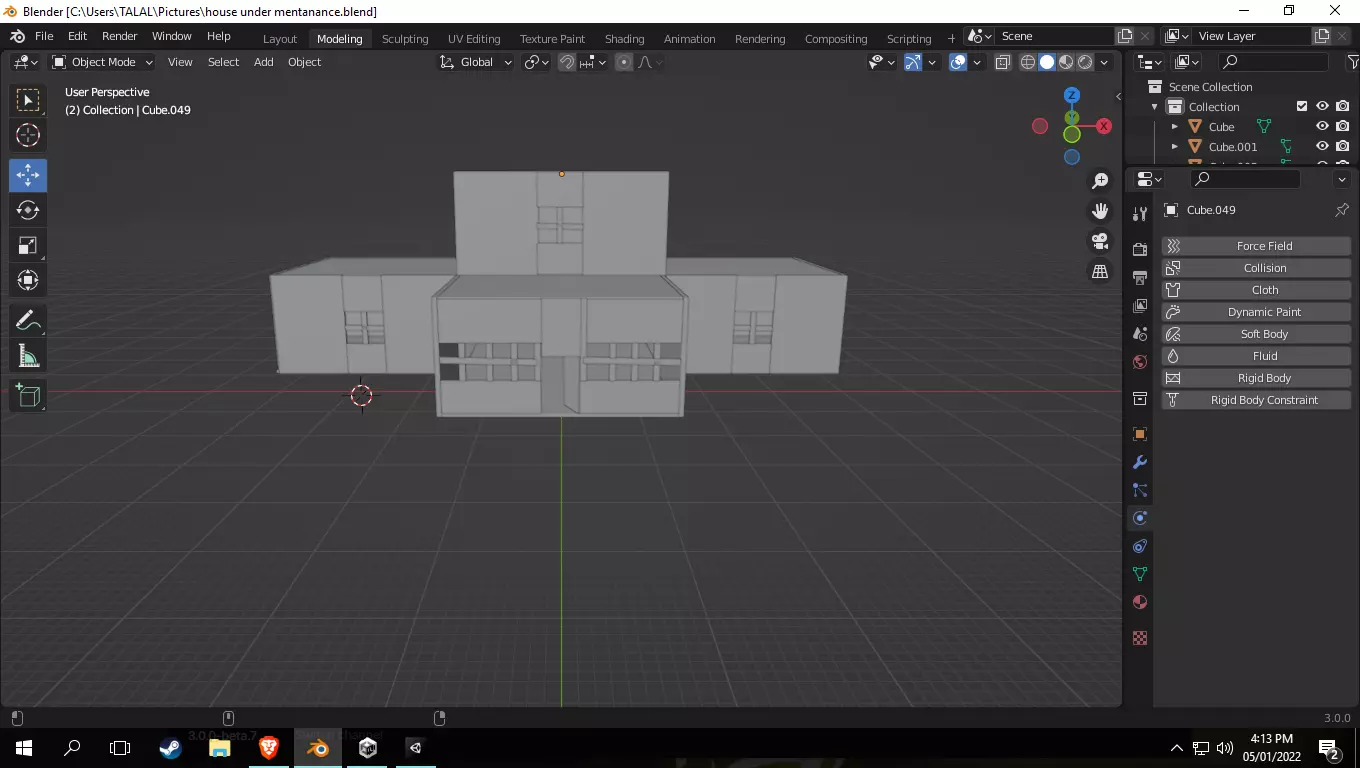1360x768 pixels.
Task: Pick the Measure ruler tool
Action: (x=28, y=356)
